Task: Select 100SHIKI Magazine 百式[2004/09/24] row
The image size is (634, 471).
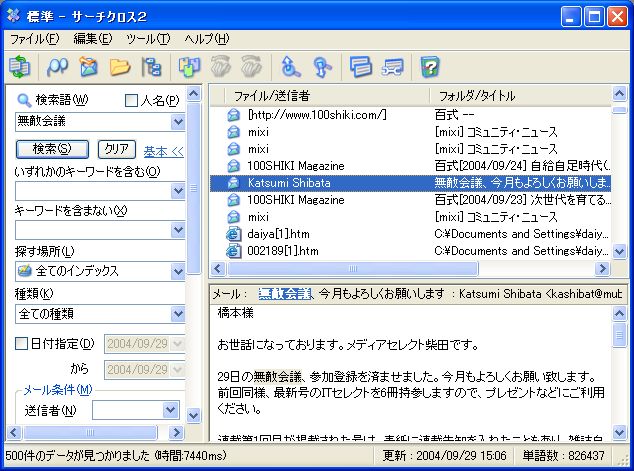Action: pyautogui.click(x=410, y=166)
